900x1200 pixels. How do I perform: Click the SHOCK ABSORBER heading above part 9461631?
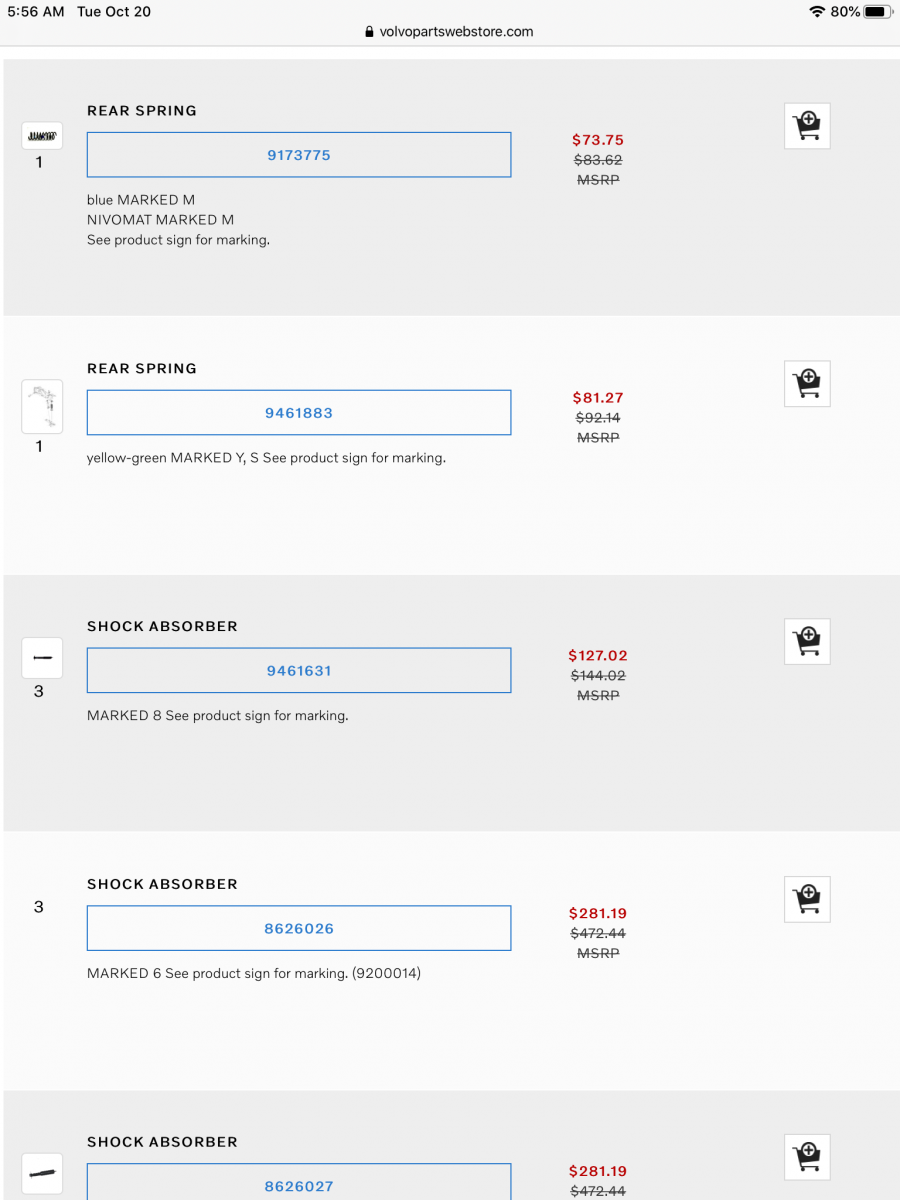click(162, 626)
